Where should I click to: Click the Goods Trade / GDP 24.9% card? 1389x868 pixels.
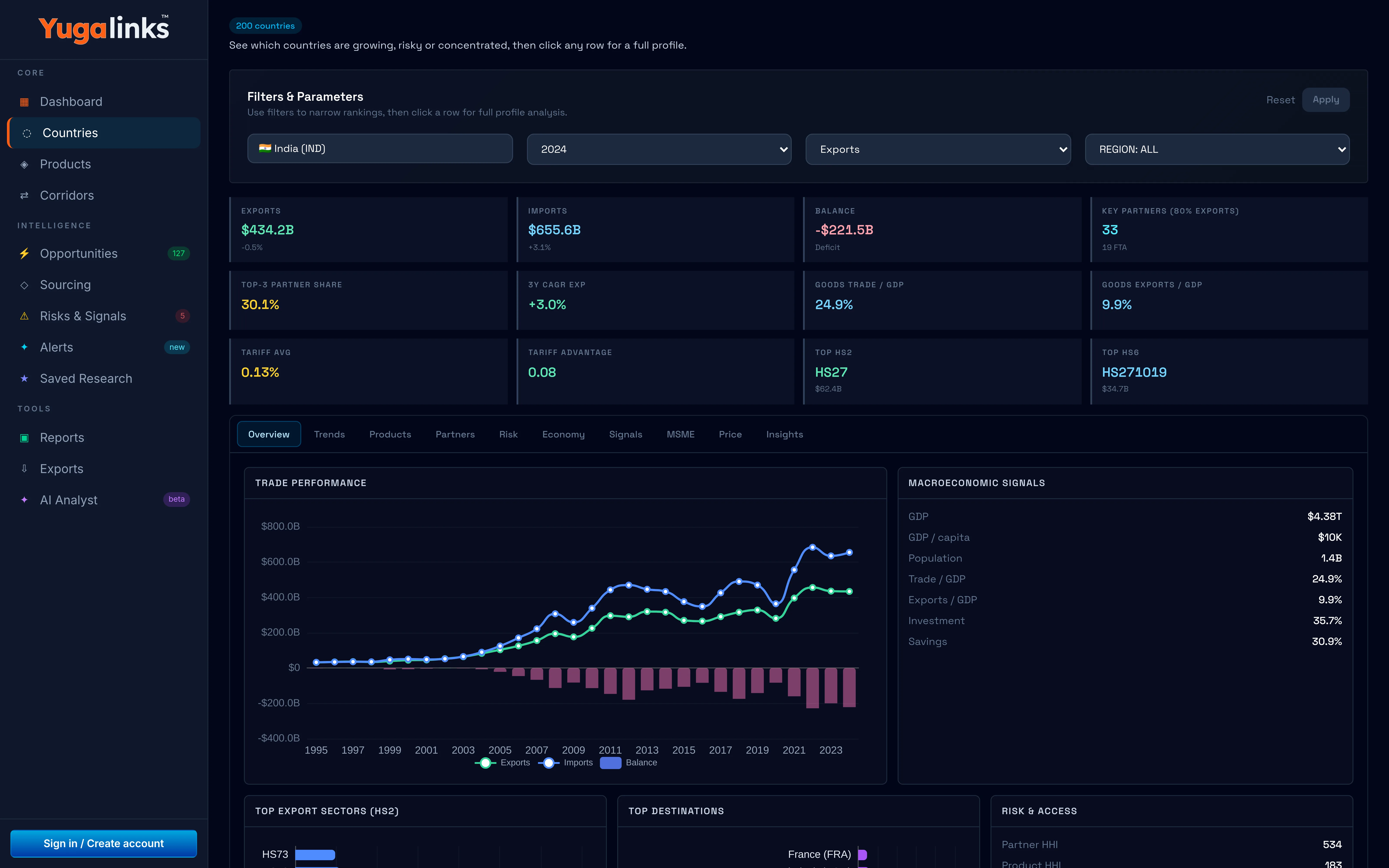point(942,300)
